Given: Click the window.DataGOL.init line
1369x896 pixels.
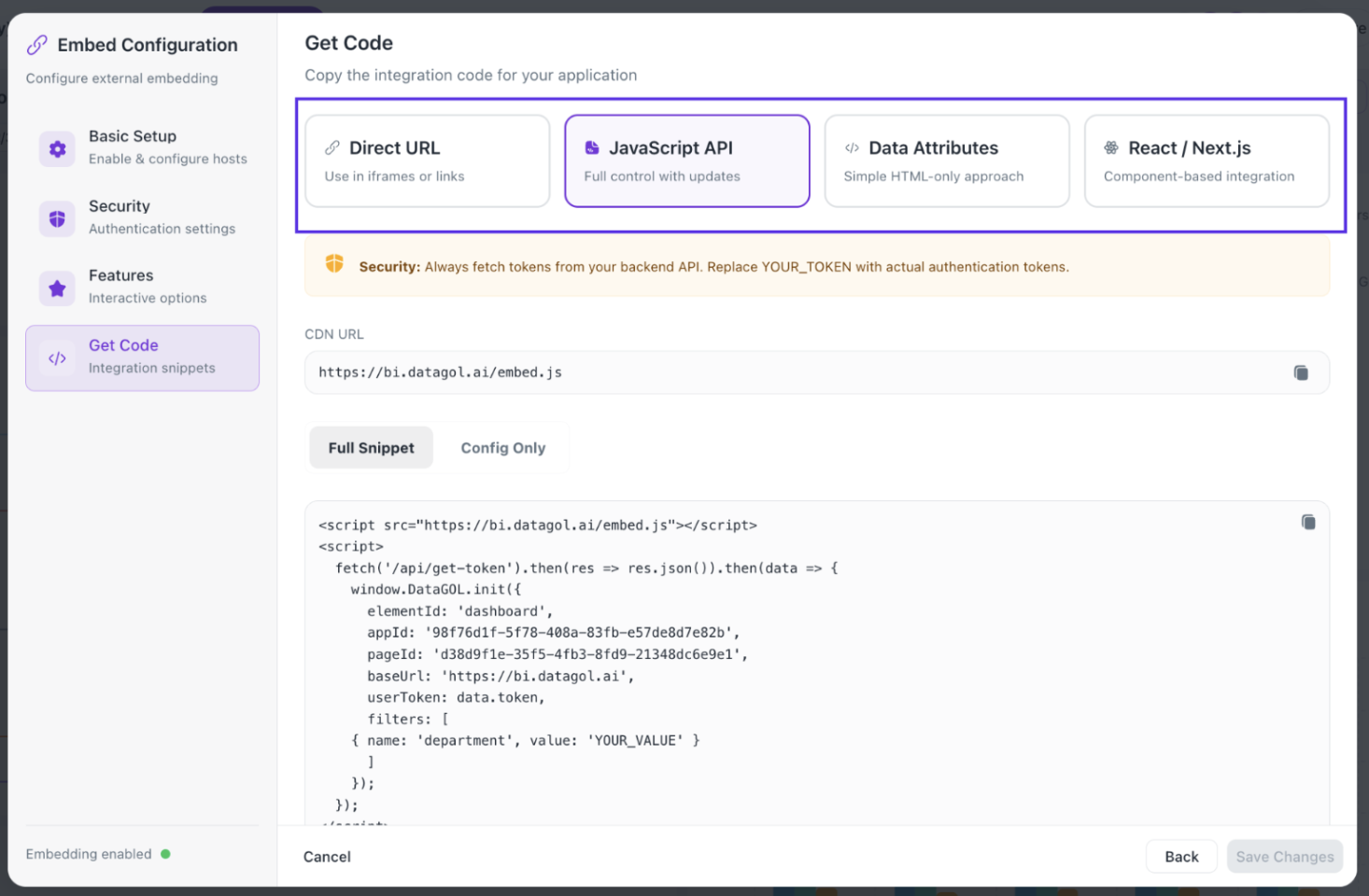Looking at the screenshot, I should tap(436, 590).
